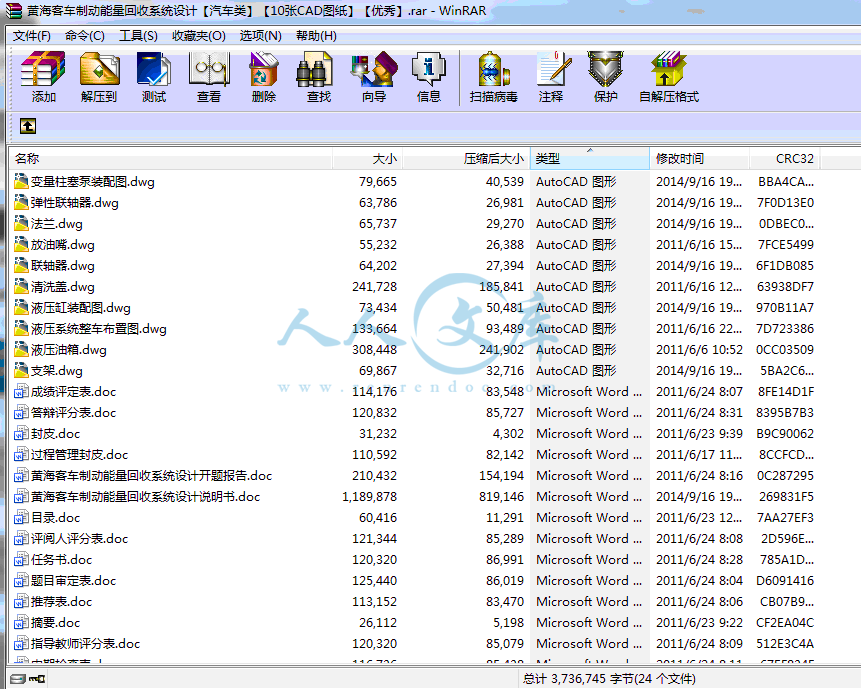Start 扫描病毒 (Virus Scan)
Image resolution: width=861 pixels, height=689 pixels.
coord(494,69)
